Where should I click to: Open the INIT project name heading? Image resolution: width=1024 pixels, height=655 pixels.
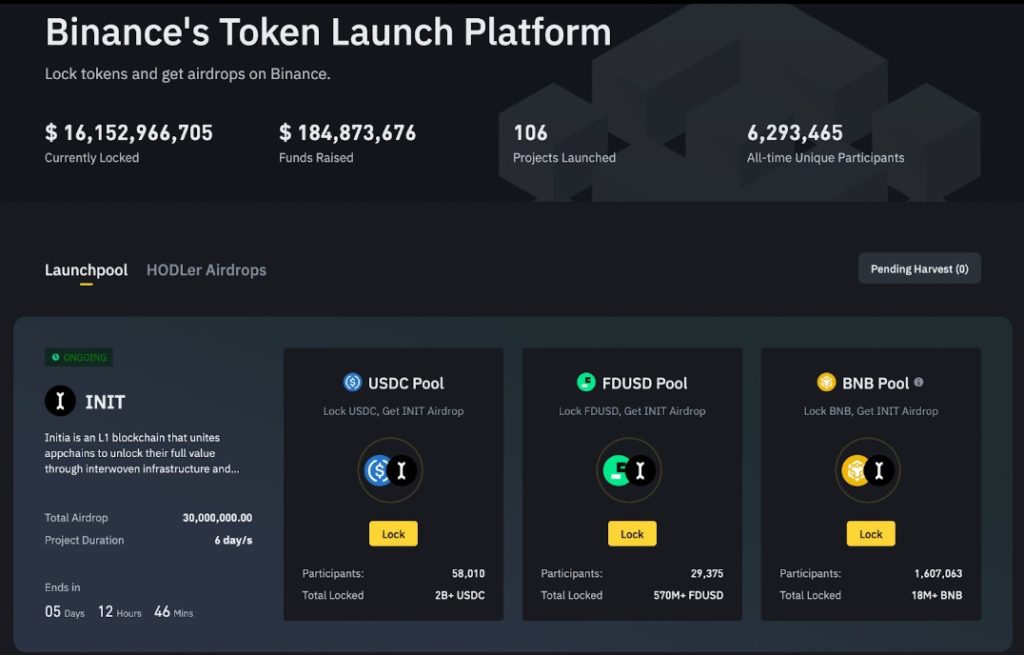click(x=105, y=402)
